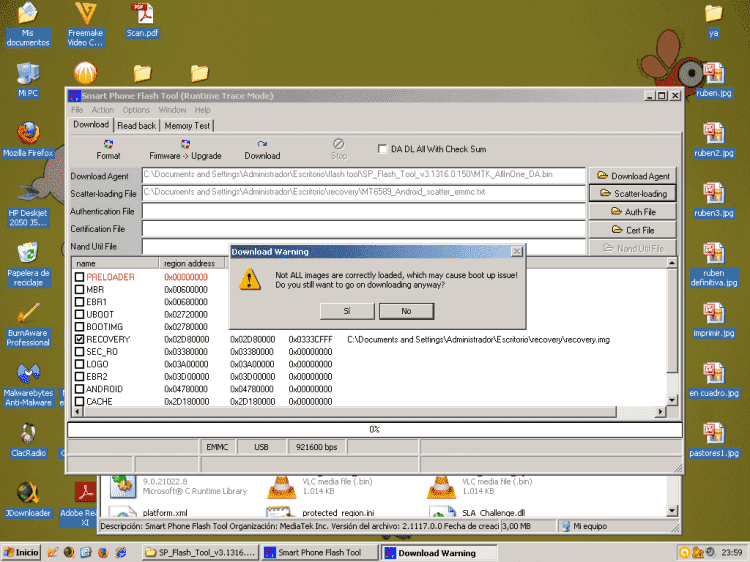Click the Authentication File input field
The image size is (750, 562).
pos(364,211)
